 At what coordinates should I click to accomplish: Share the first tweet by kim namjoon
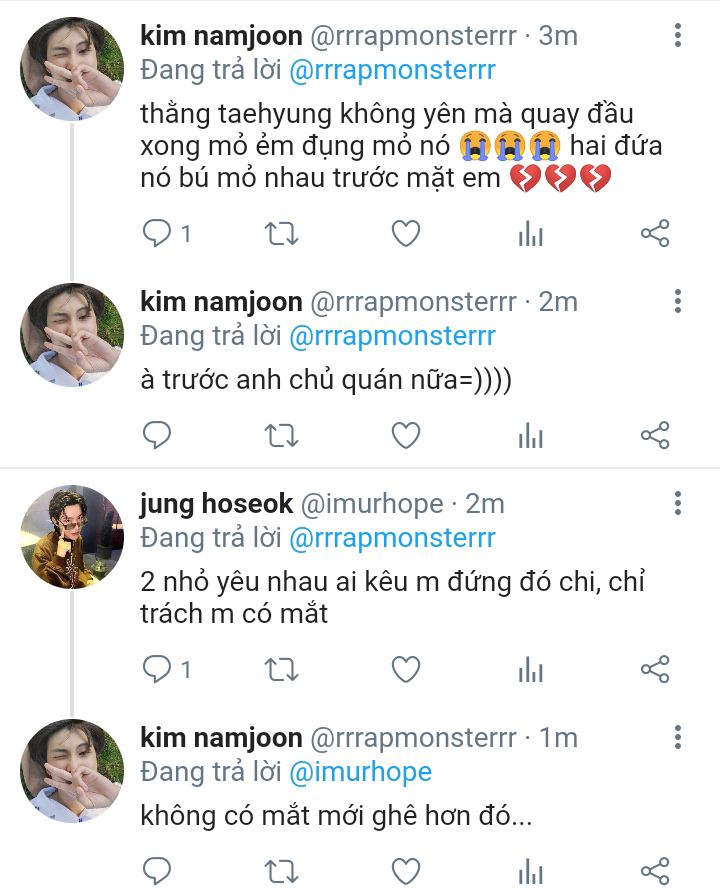(654, 234)
